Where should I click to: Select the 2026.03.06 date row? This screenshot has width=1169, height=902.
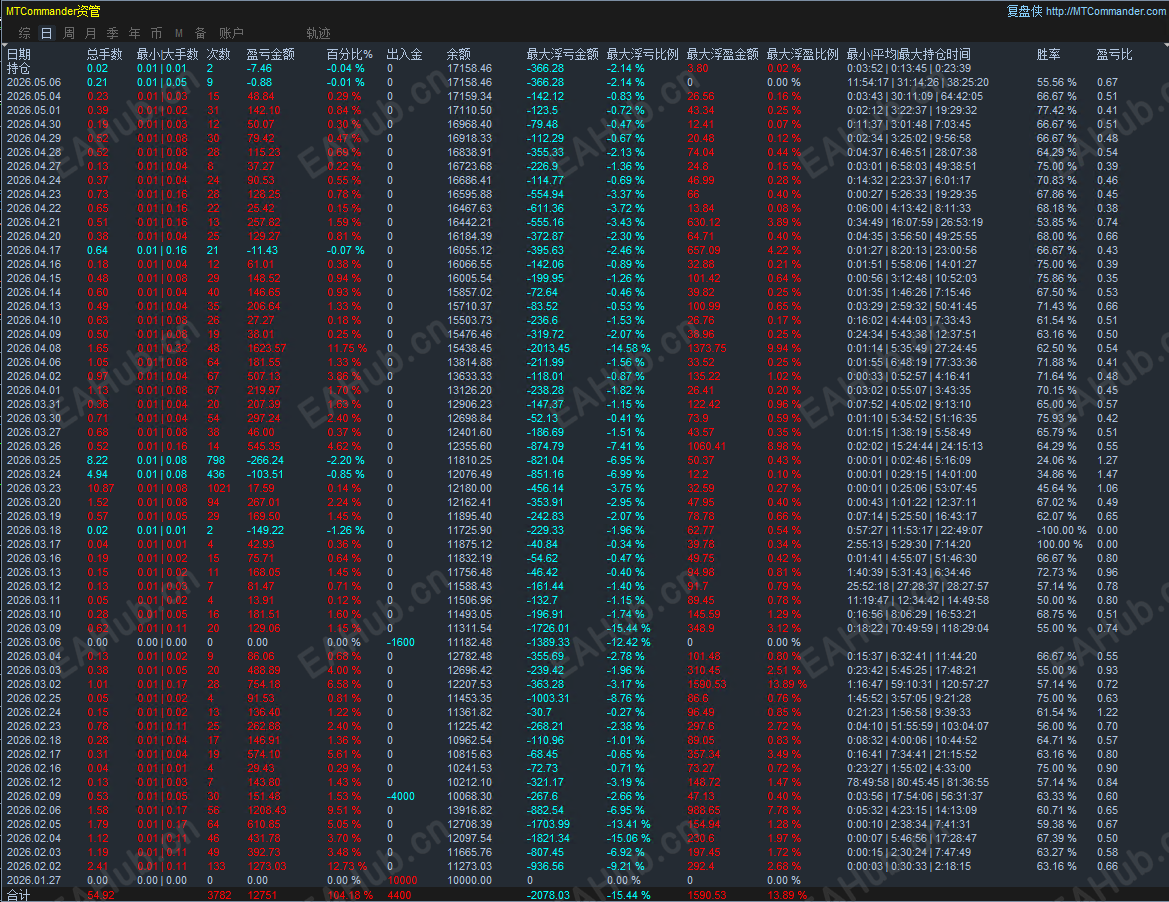[34, 642]
